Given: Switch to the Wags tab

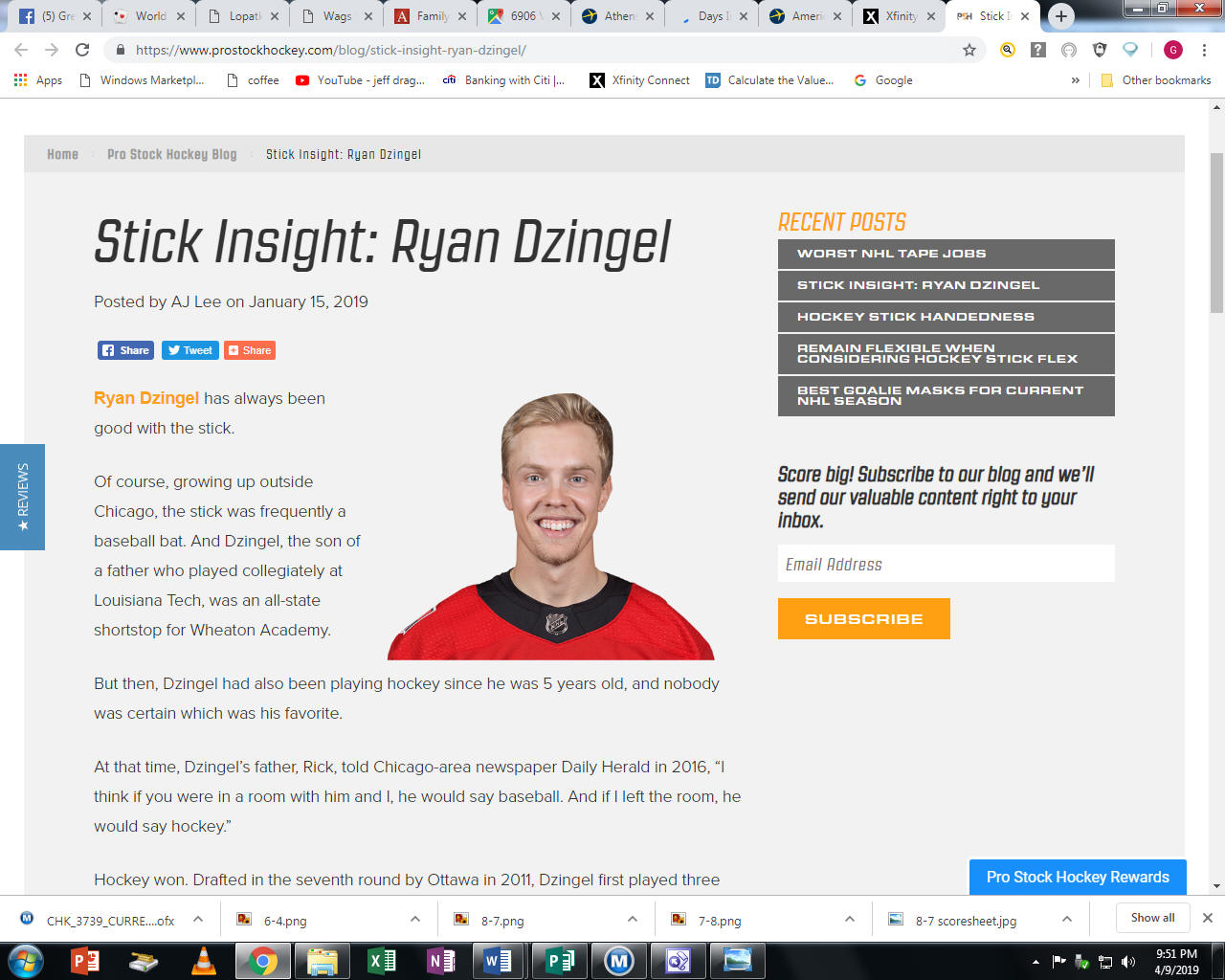Looking at the screenshot, I should [335, 16].
